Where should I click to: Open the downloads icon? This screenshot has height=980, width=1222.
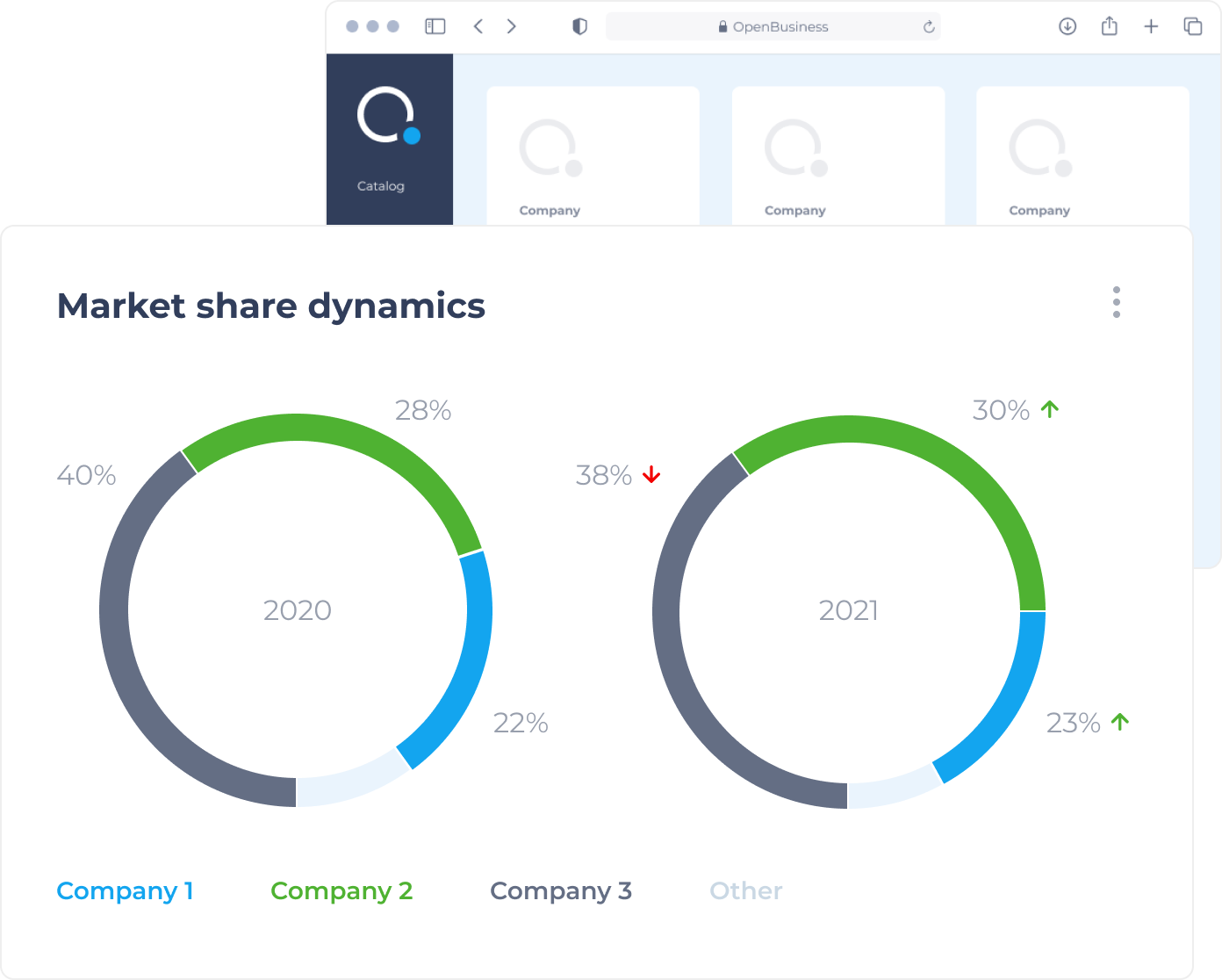click(x=1067, y=26)
